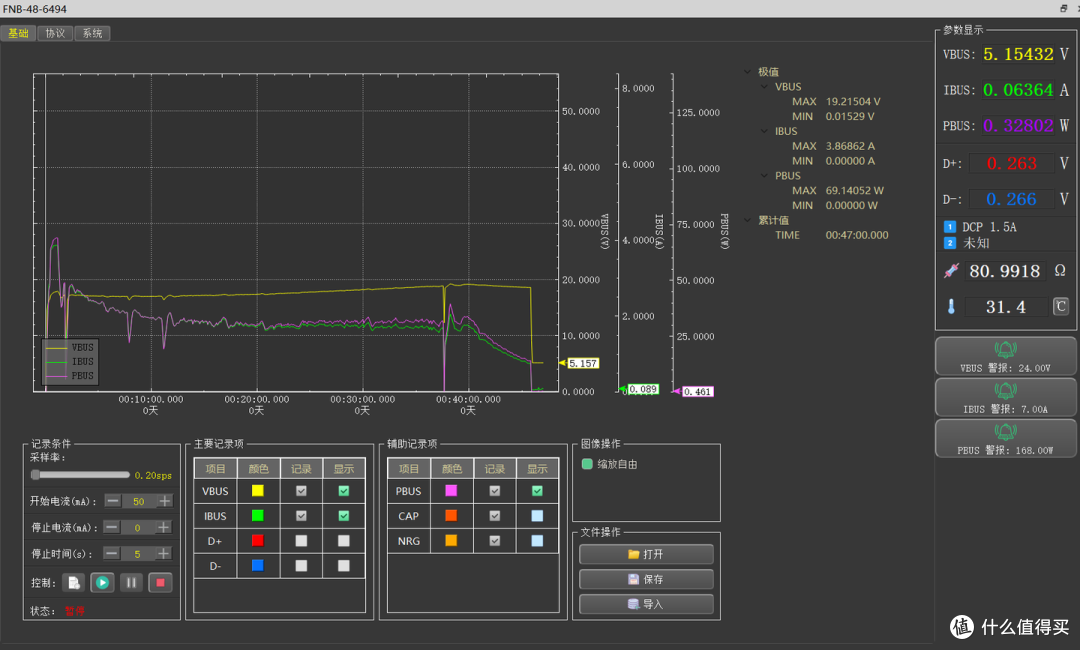Enable the D+ record checkbox
1080x650 pixels.
301,541
